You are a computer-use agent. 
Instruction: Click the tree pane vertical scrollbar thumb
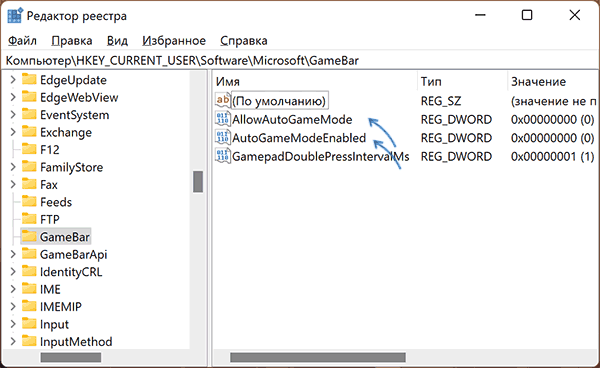(198, 182)
